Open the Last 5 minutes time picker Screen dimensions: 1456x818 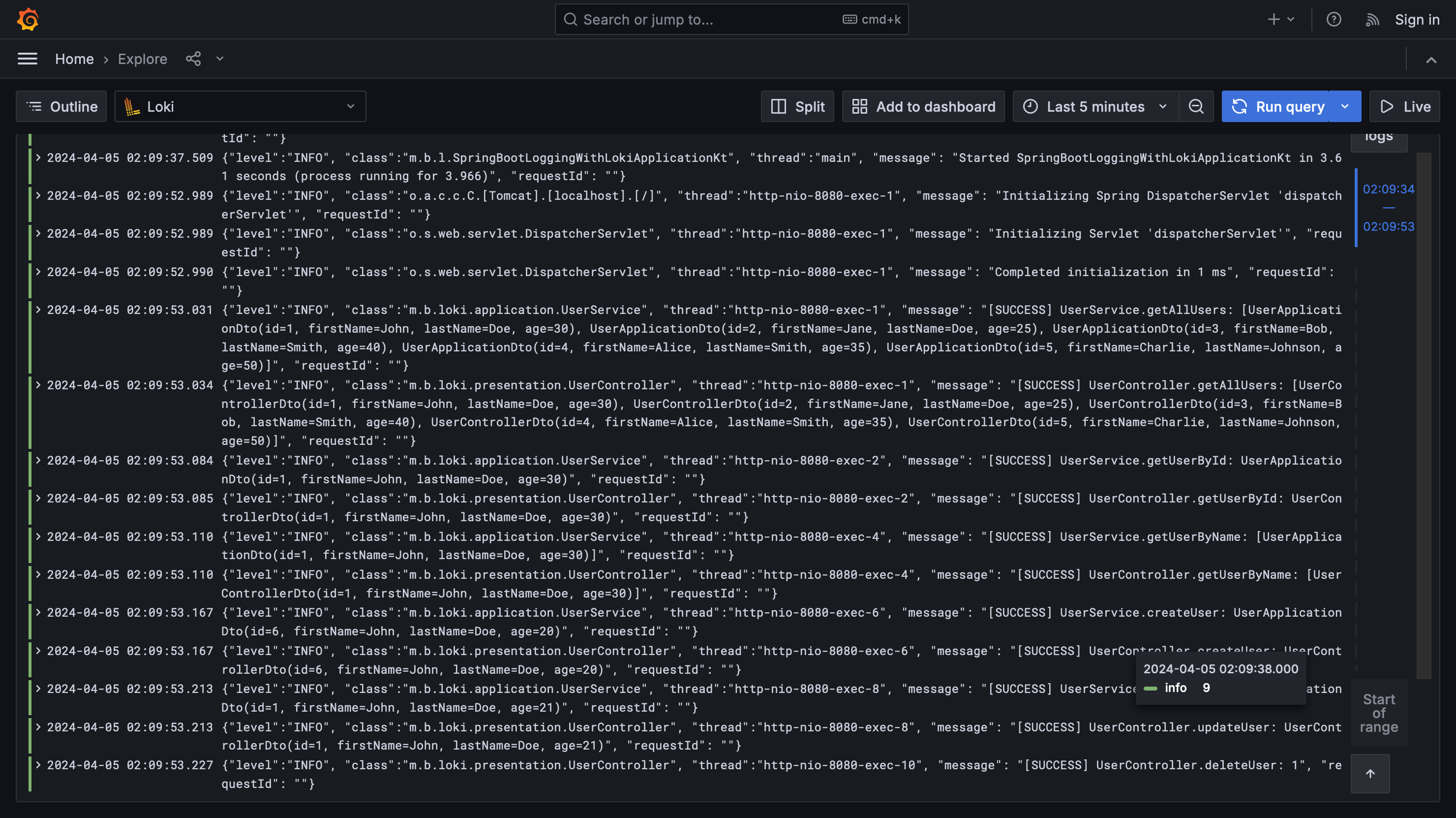coord(1095,106)
